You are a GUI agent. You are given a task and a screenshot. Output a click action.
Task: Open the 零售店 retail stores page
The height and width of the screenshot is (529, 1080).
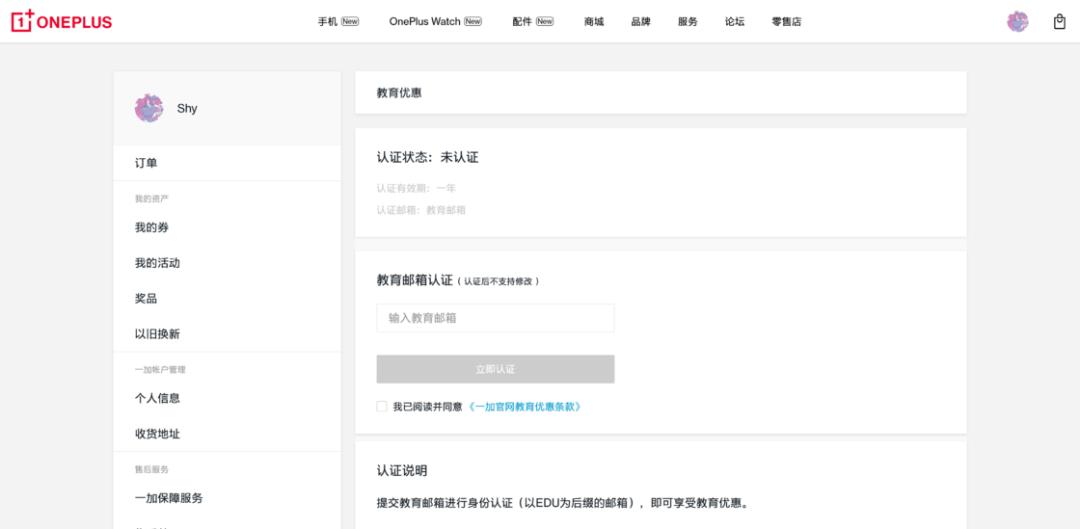786,21
